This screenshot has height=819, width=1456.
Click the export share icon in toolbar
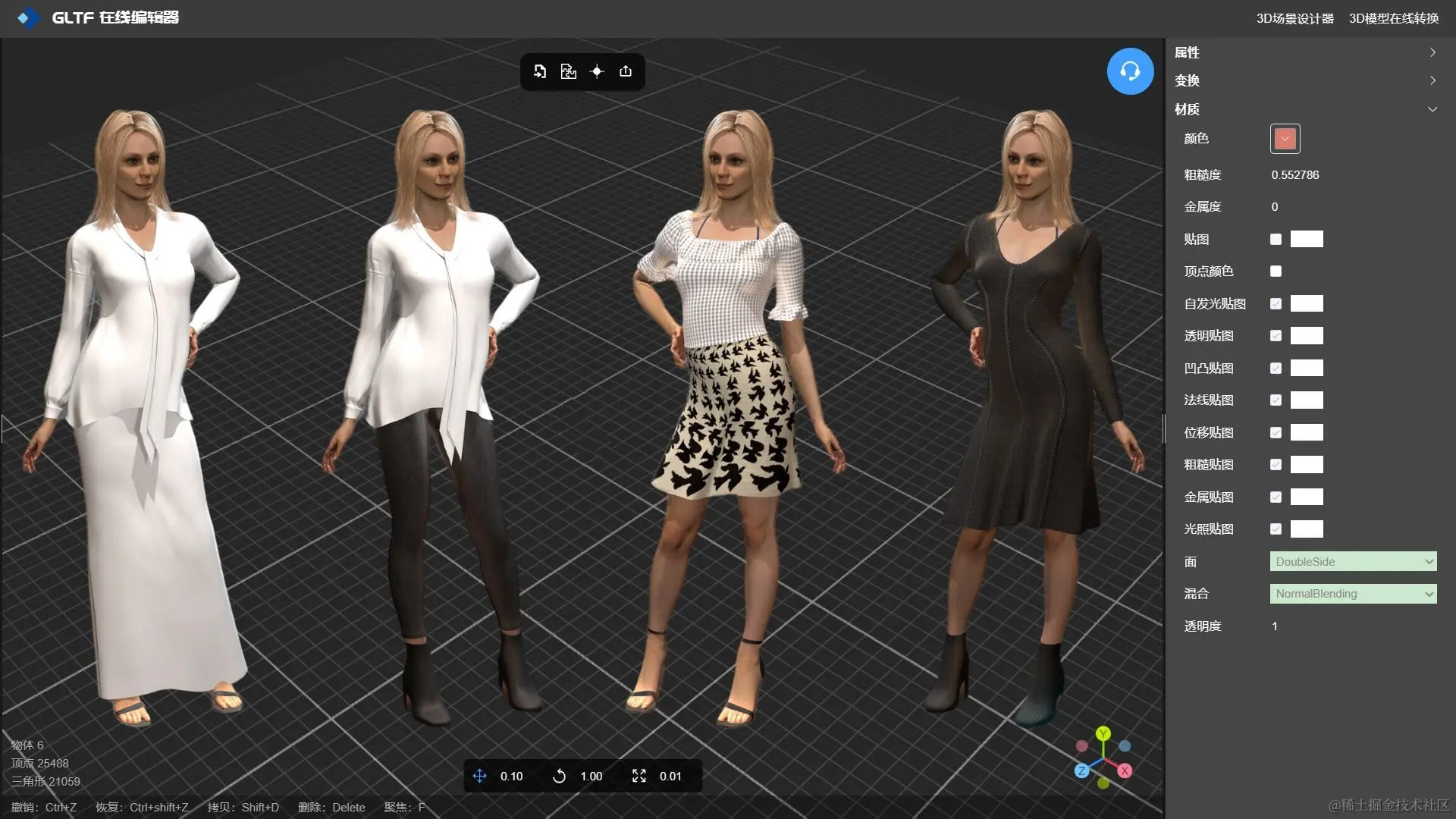pos(626,71)
